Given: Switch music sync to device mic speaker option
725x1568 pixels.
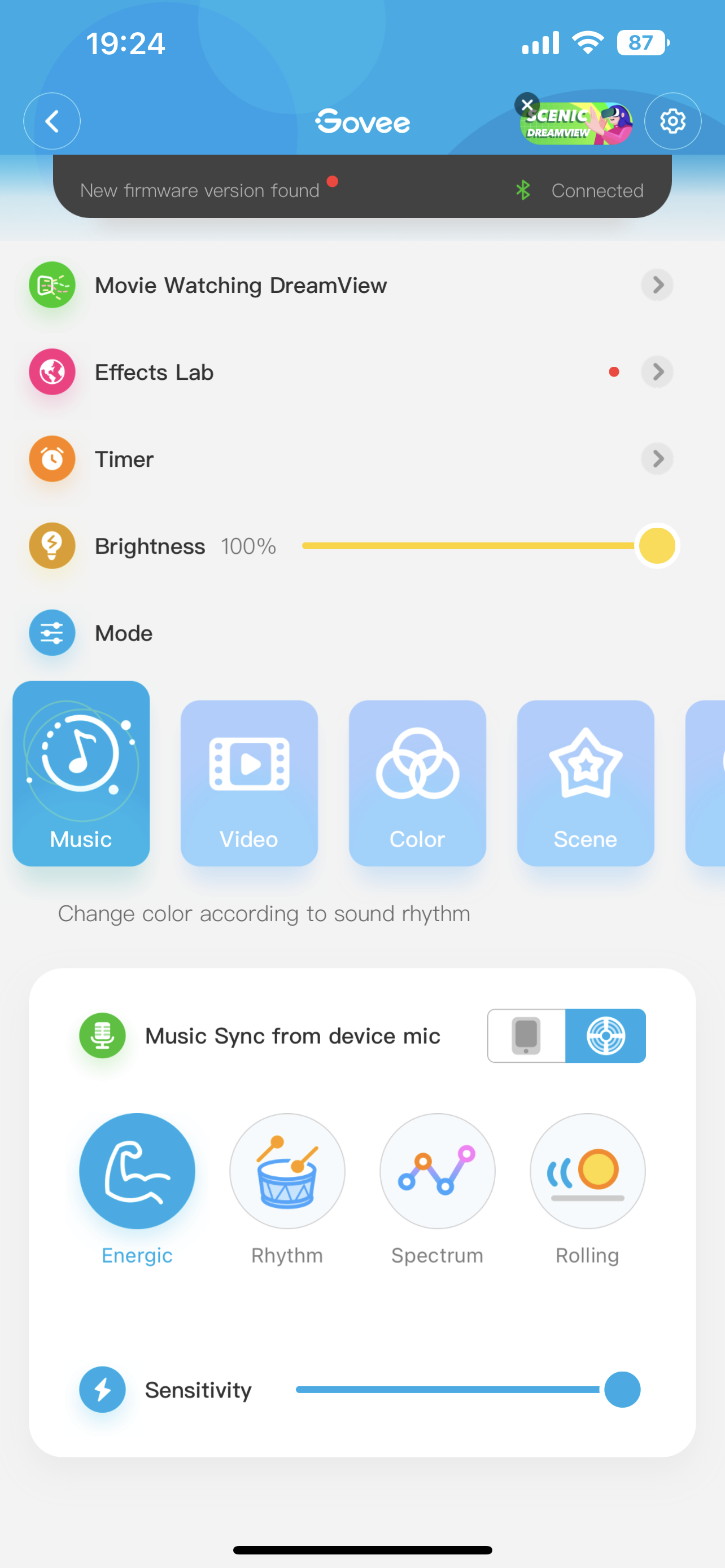Looking at the screenshot, I should (606, 1035).
